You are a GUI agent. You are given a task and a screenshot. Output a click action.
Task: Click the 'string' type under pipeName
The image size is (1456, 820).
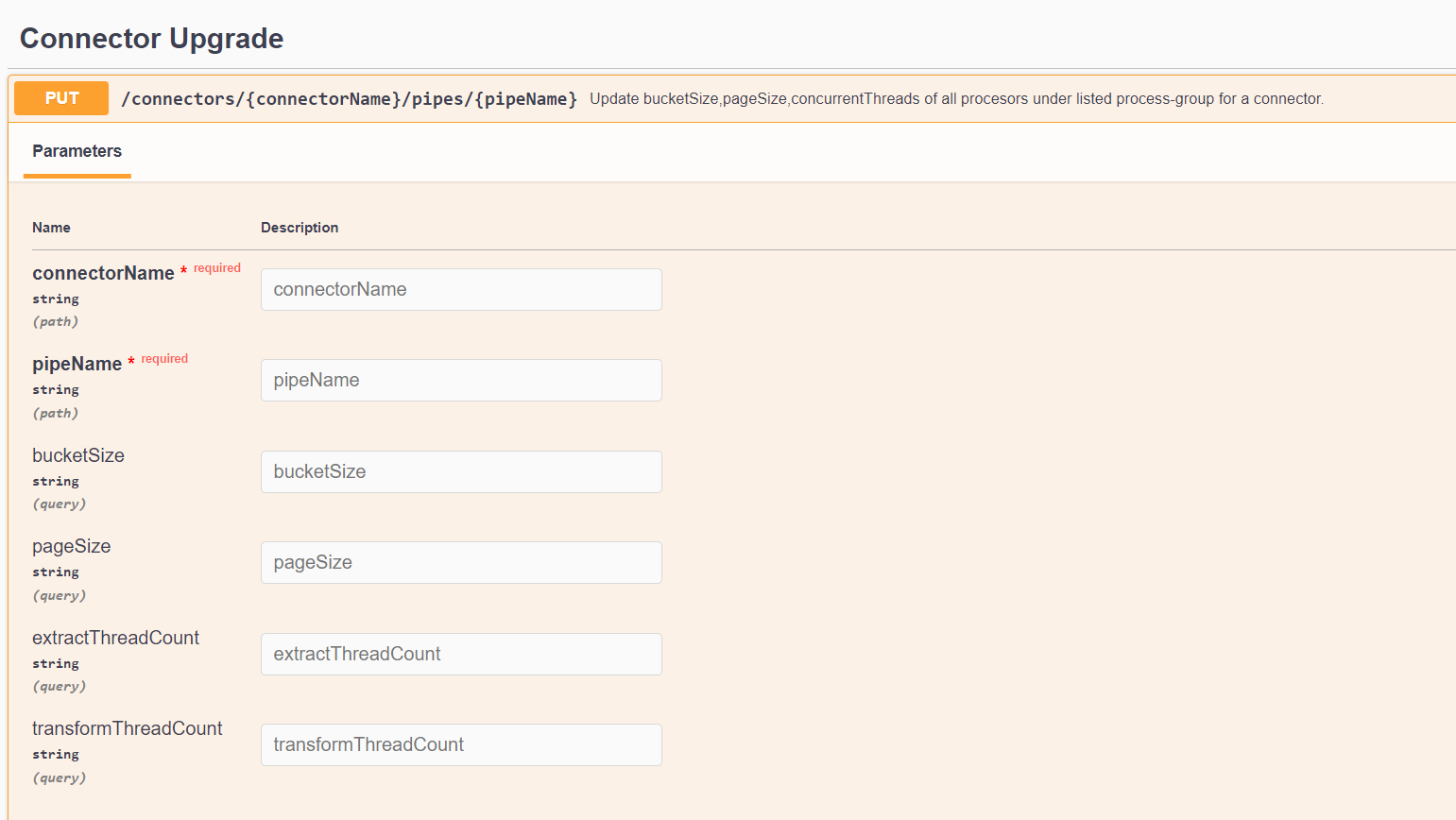click(56, 390)
